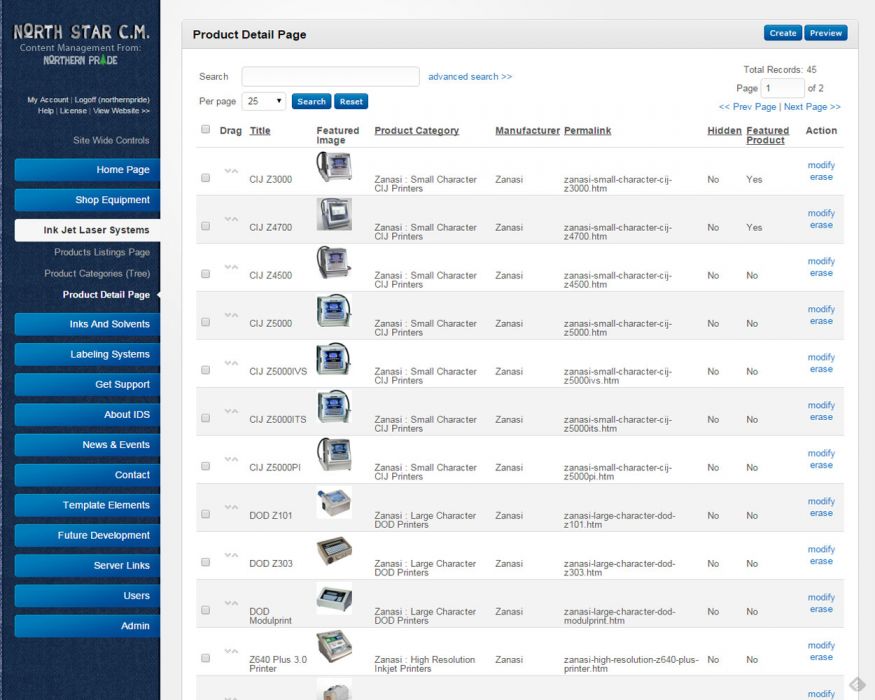The width and height of the screenshot is (875, 700).
Task: Open Template Elements sidebar section
Action: (x=87, y=505)
